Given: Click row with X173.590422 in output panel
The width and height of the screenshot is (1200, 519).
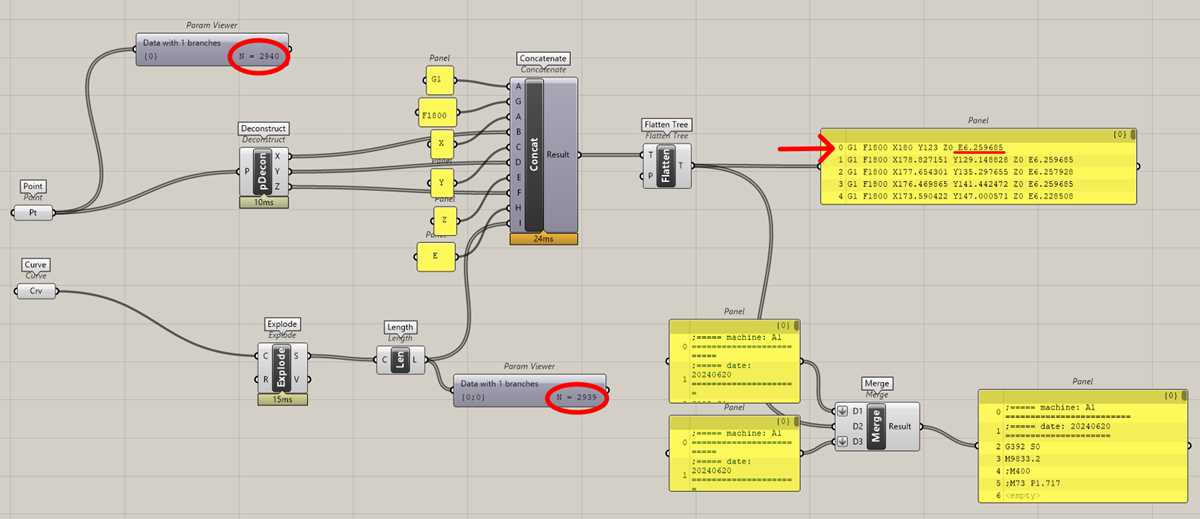Looking at the screenshot, I should tap(978, 198).
